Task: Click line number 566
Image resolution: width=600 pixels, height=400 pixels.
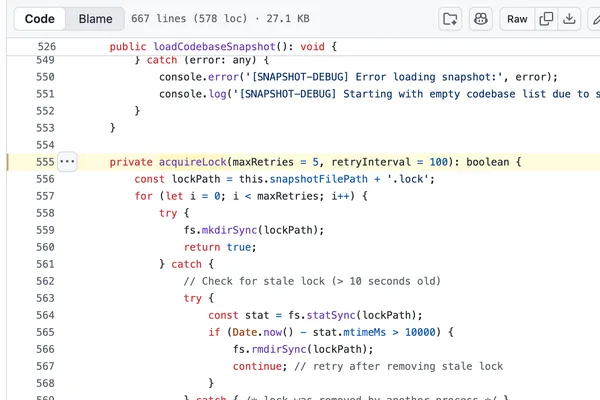Action: tap(45, 349)
